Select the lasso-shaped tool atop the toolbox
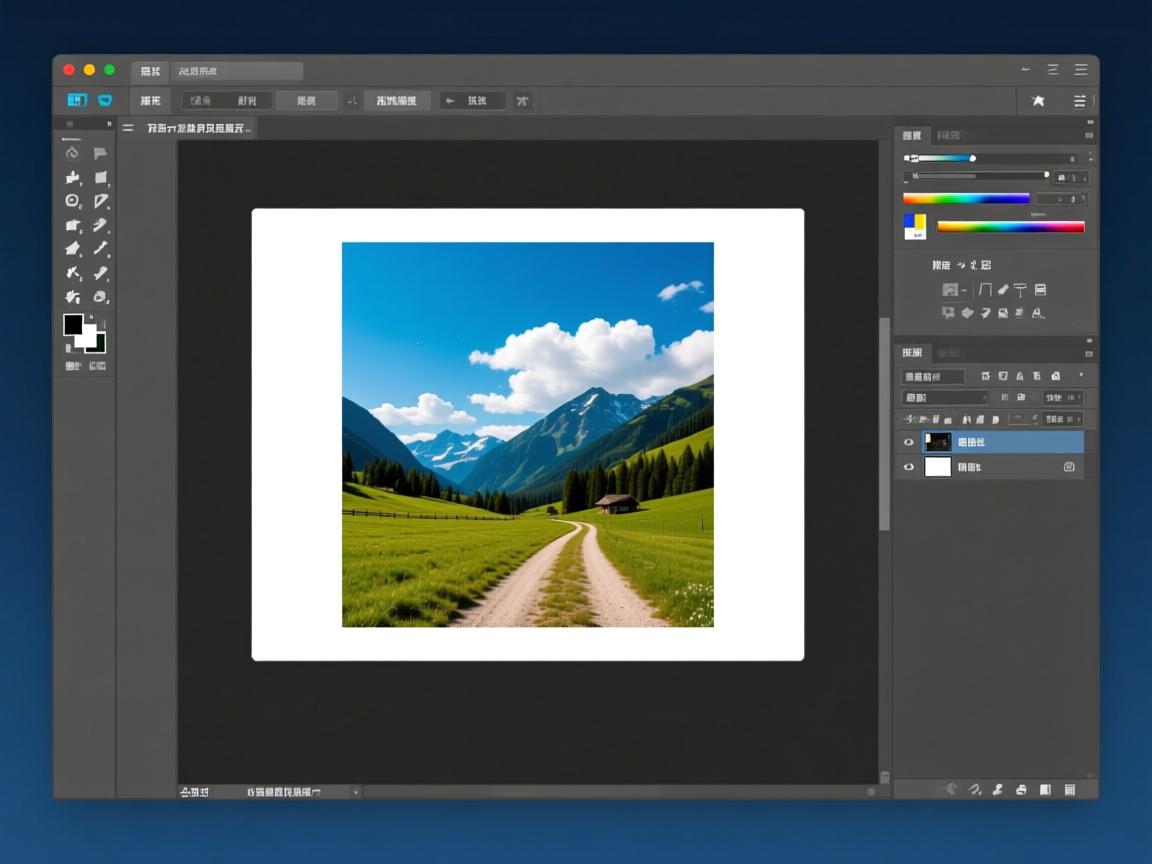 click(x=72, y=153)
